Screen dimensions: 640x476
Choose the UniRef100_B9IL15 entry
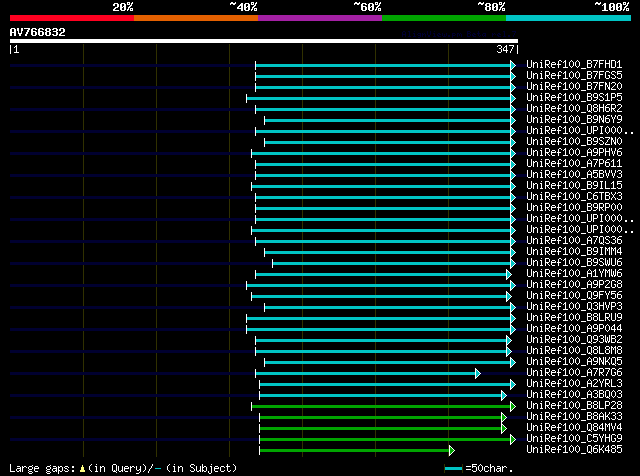click(574, 186)
